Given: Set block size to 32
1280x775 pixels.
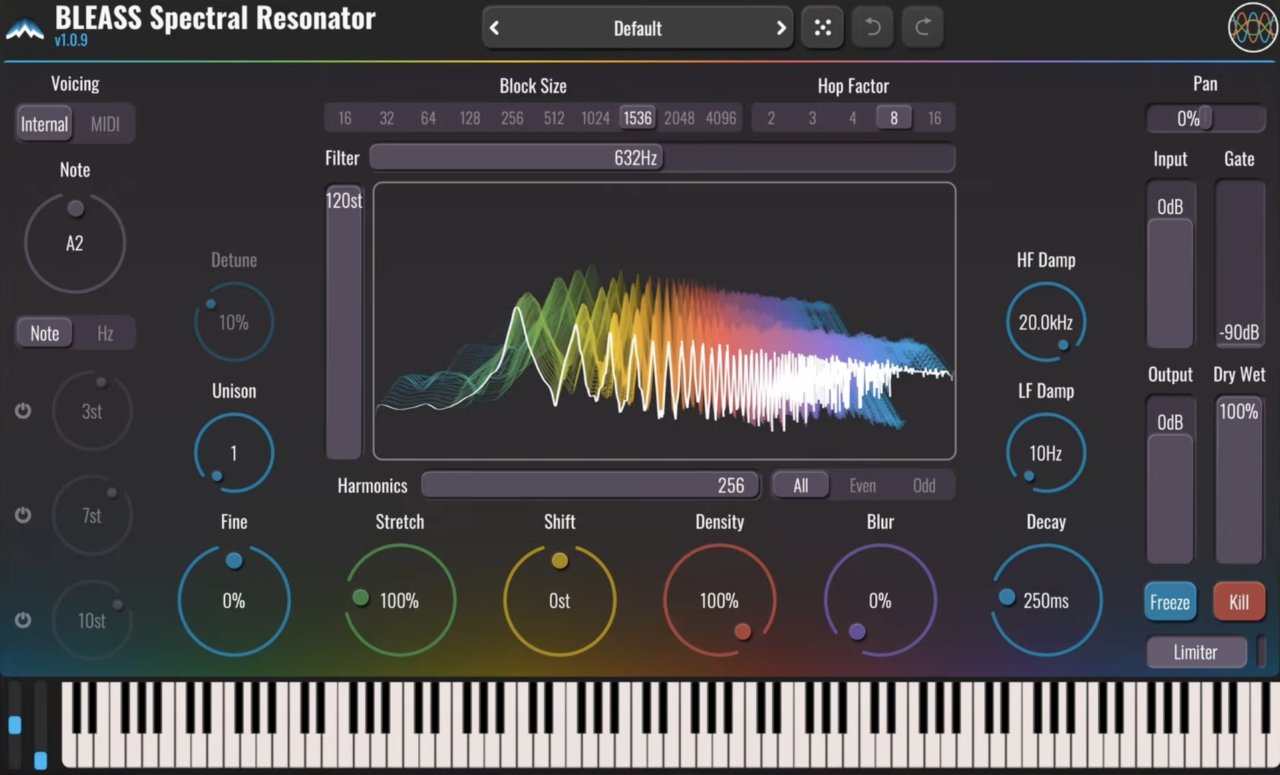Looking at the screenshot, I should coord(387,118).
